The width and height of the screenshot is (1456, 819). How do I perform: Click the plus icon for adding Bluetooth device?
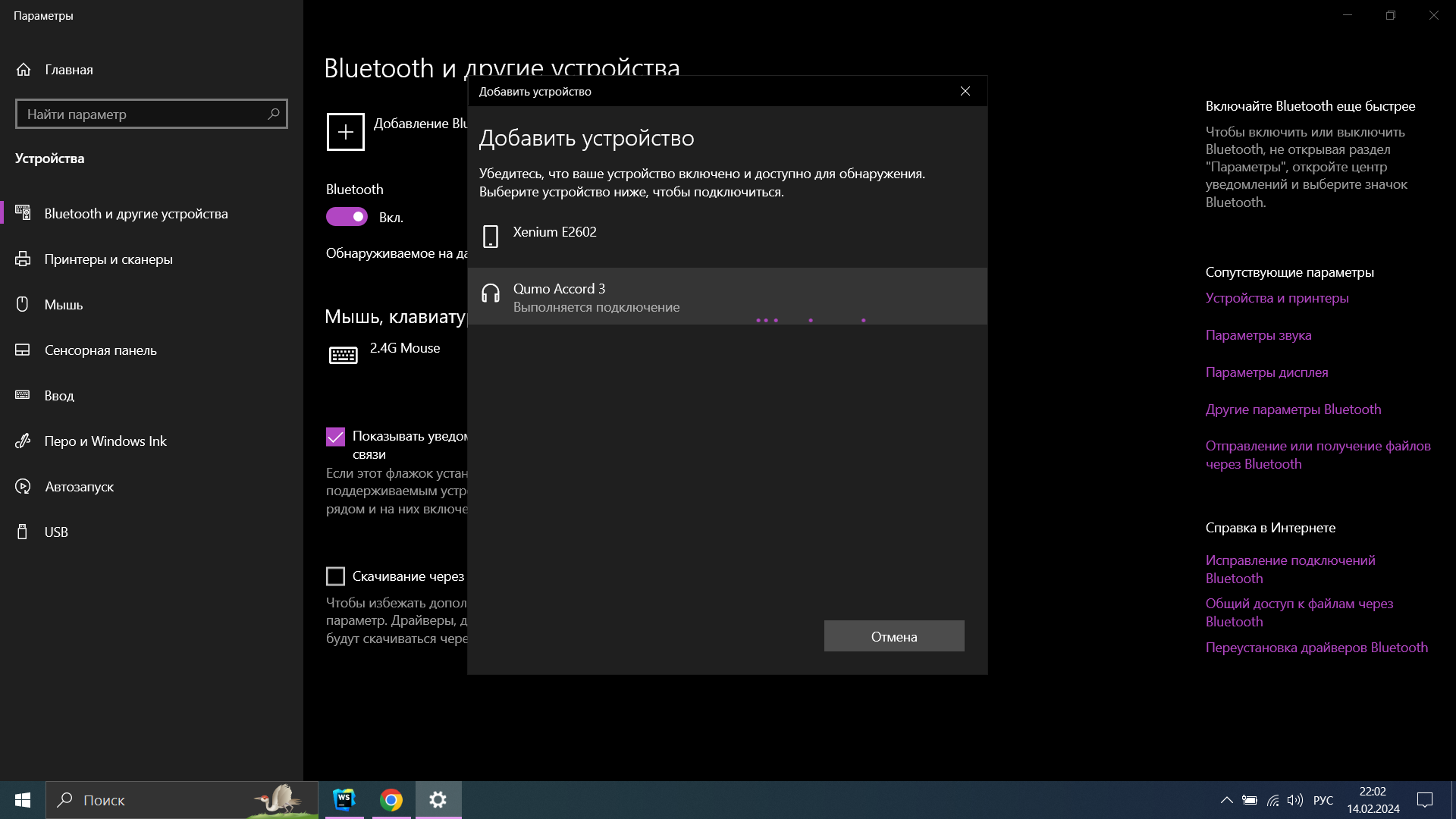(346, 132)
